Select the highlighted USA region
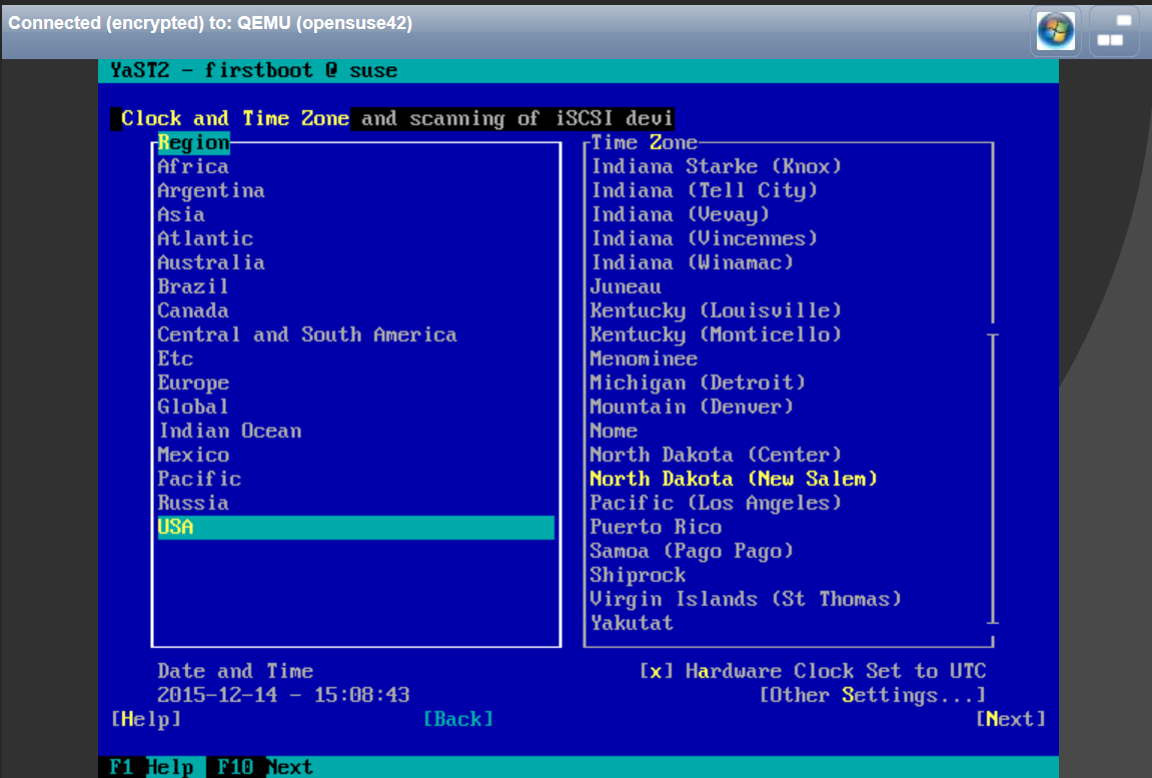The height and width of the screenshot is (778, 1152). click(x=356, y=527)
